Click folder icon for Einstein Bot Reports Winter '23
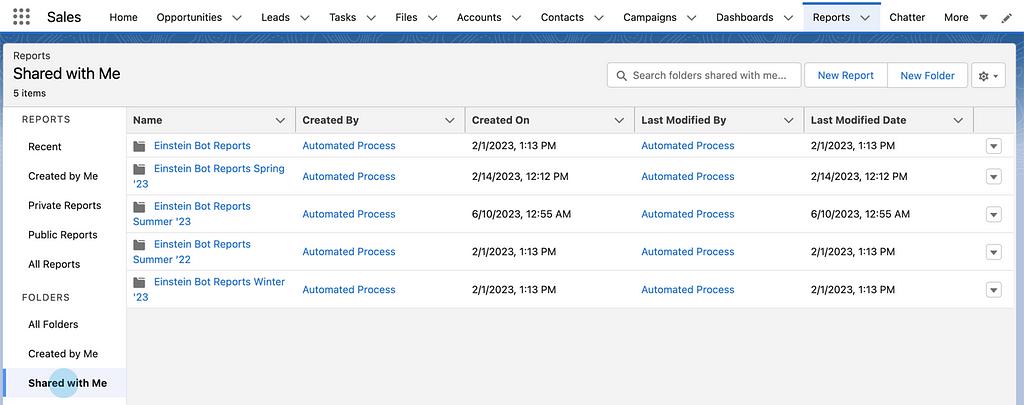Screen dimensions: 1024x405 140,283
